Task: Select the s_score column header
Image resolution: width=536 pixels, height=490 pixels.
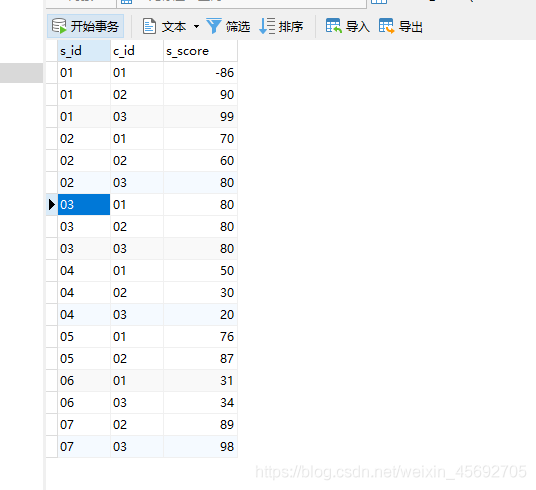Action: click(x=200, y=51)
